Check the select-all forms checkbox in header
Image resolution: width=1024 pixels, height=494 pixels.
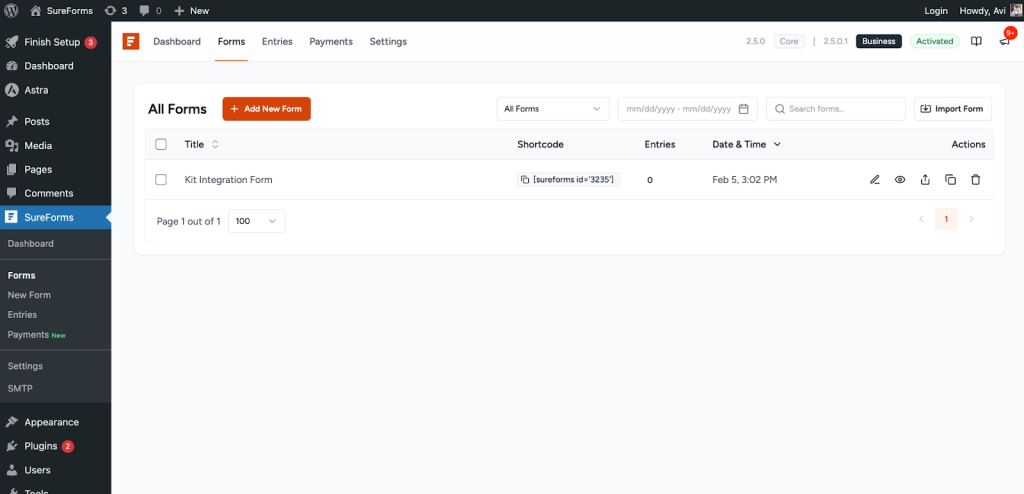(x=161, y=144)
